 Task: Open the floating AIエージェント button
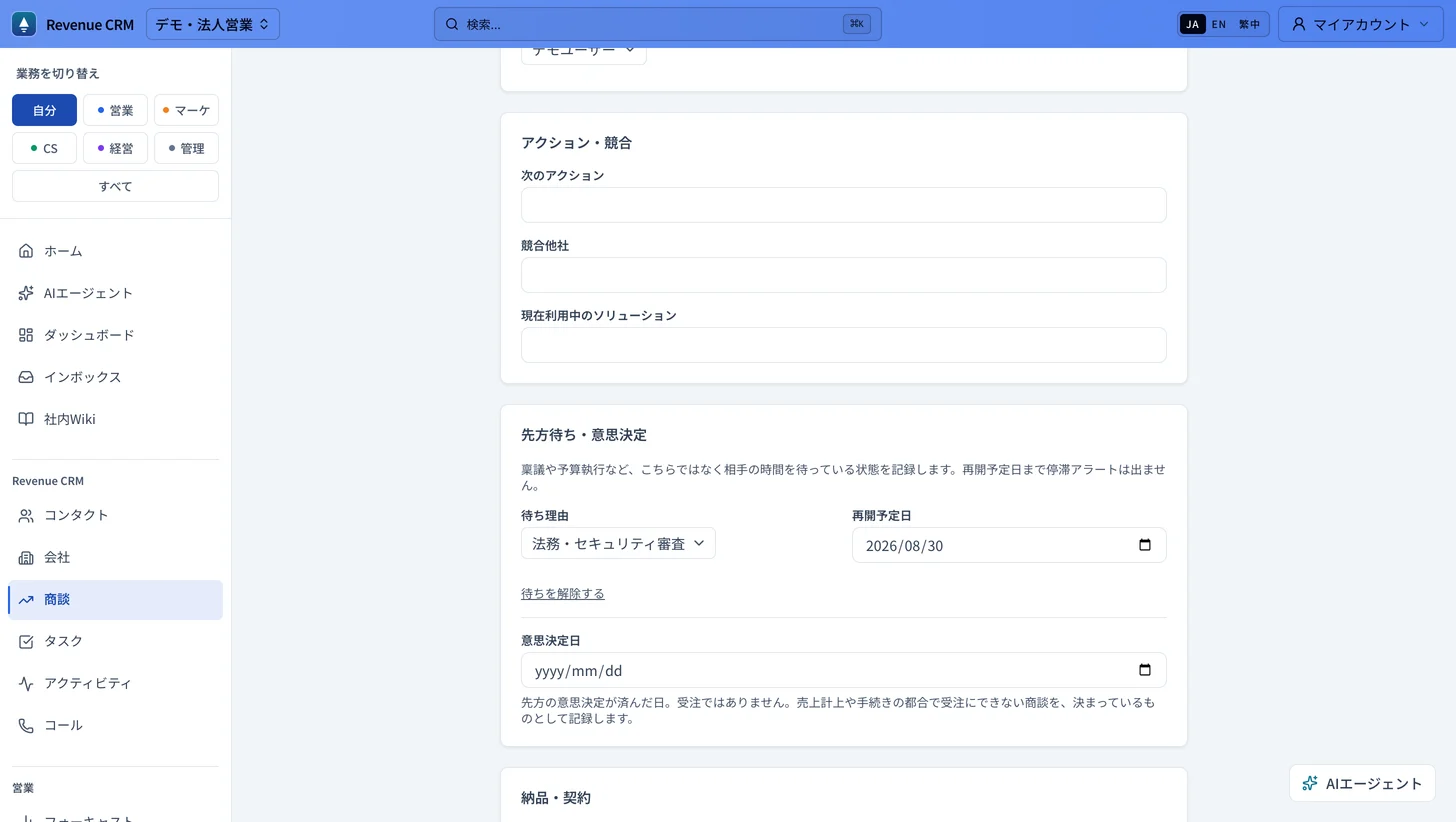[1362, 783]
